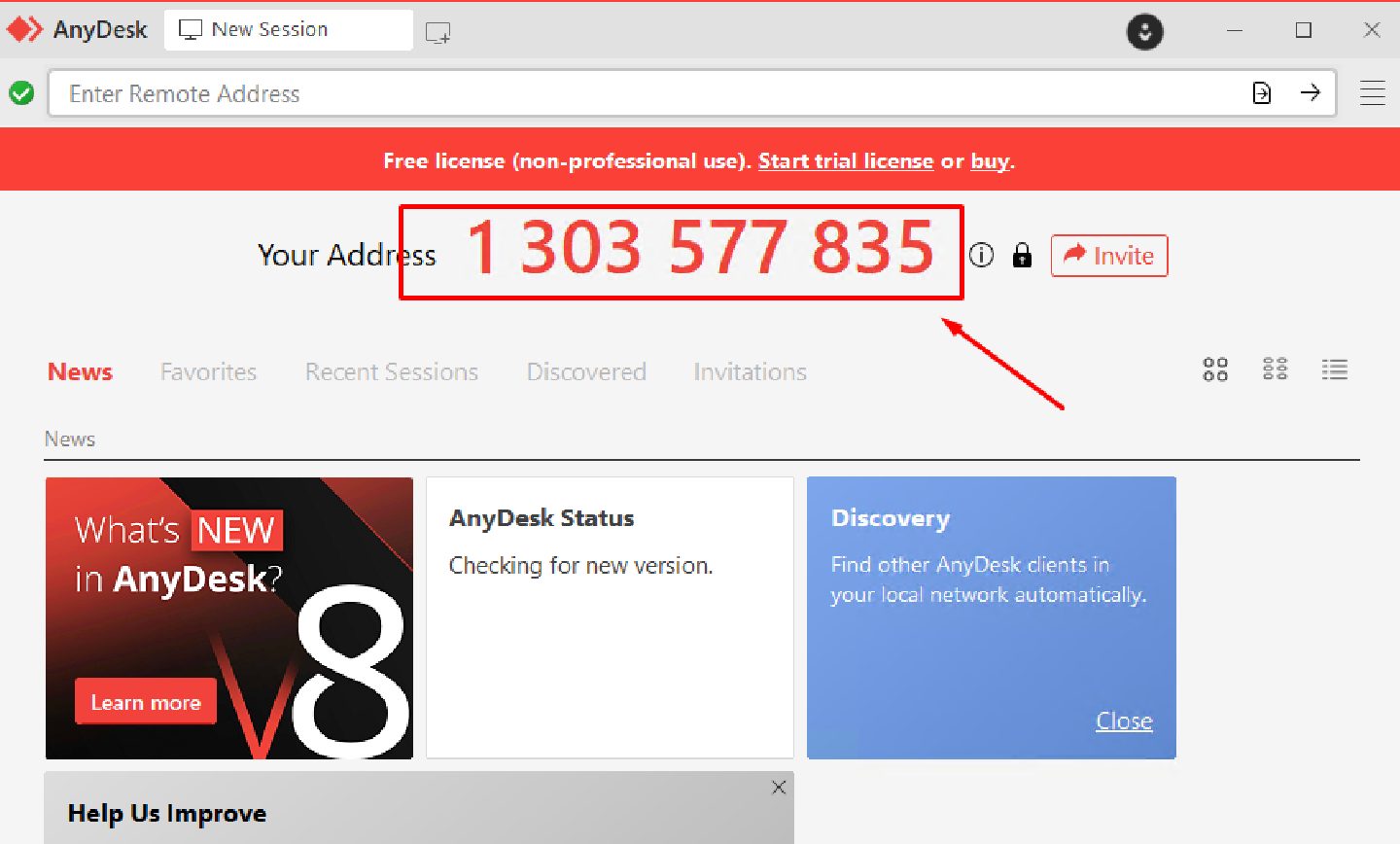The width and height of the screenshot is (1400, 844).
Task: Click the Discovery card heading
Action: 891,519
